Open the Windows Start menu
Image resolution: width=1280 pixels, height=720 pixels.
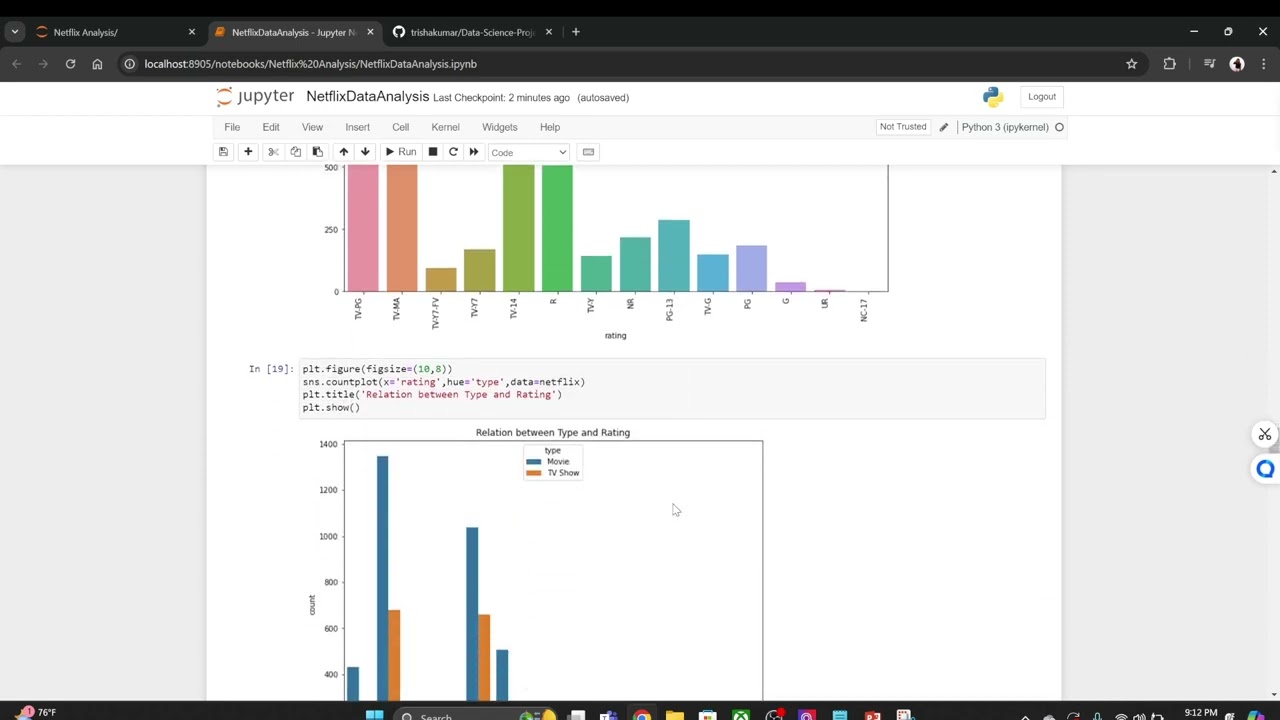coord(374,715)
